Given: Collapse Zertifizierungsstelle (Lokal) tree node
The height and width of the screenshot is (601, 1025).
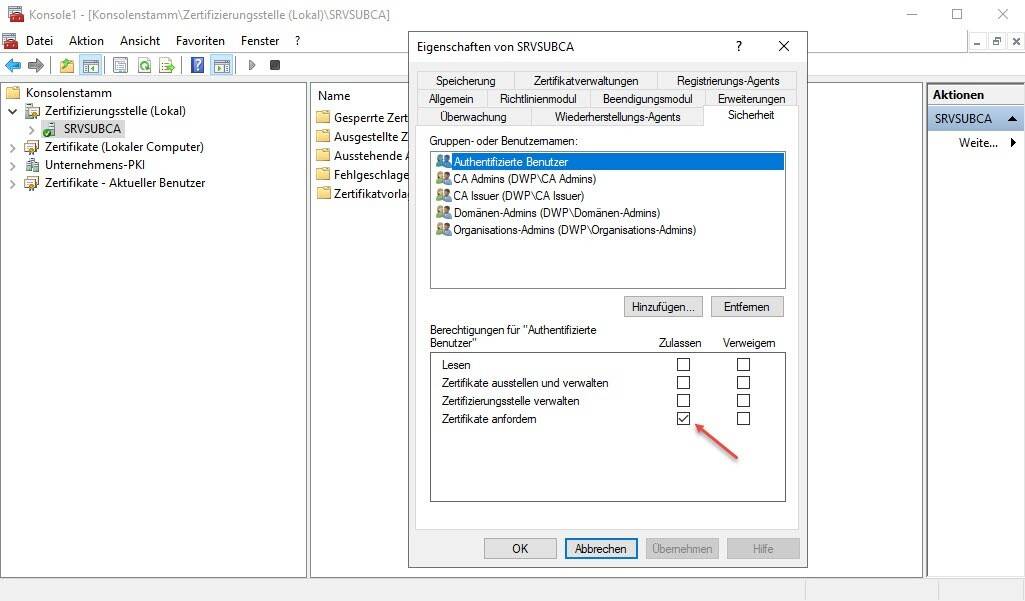Looking at the screenshot, I should coord(12,111).
